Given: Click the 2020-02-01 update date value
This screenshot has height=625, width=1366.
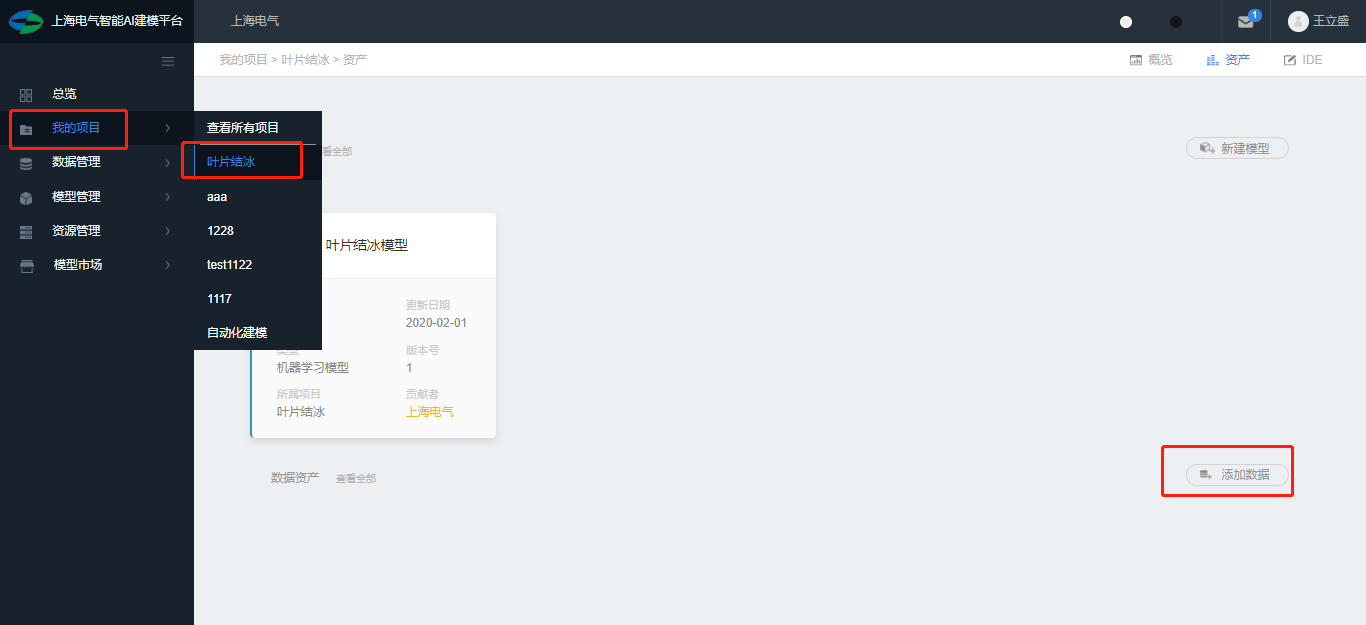Looking at the screenshot, I should tap(436, 323).
